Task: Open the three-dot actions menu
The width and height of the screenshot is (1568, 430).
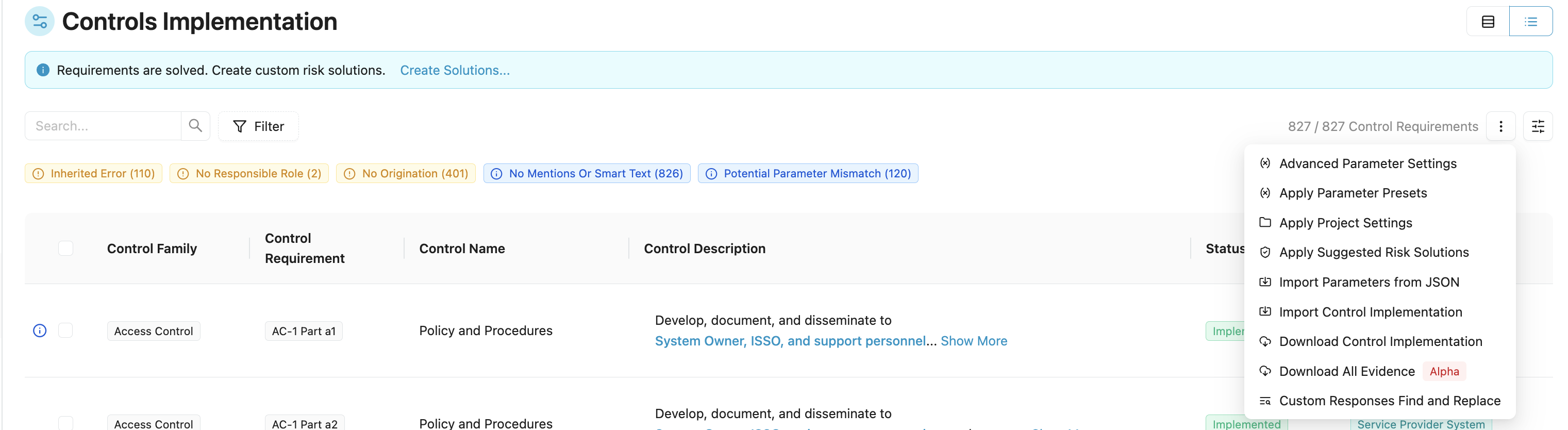Action: [1500, 126]
